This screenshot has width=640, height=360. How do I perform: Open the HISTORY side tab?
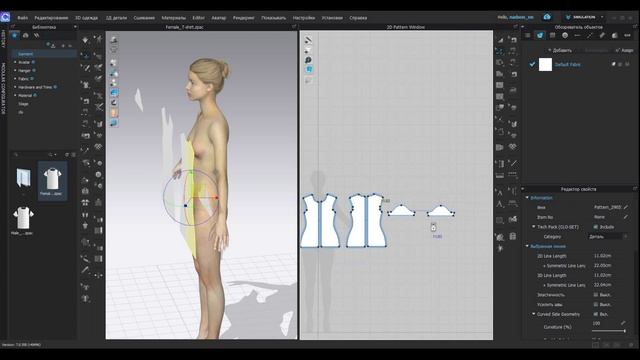3,39
